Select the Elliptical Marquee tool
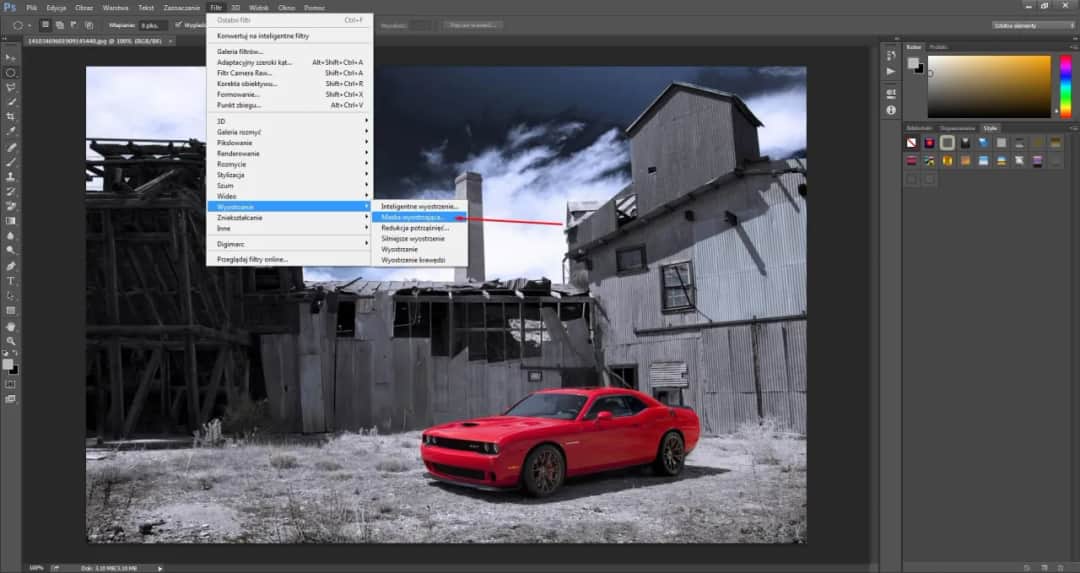 tap(11, 73)
